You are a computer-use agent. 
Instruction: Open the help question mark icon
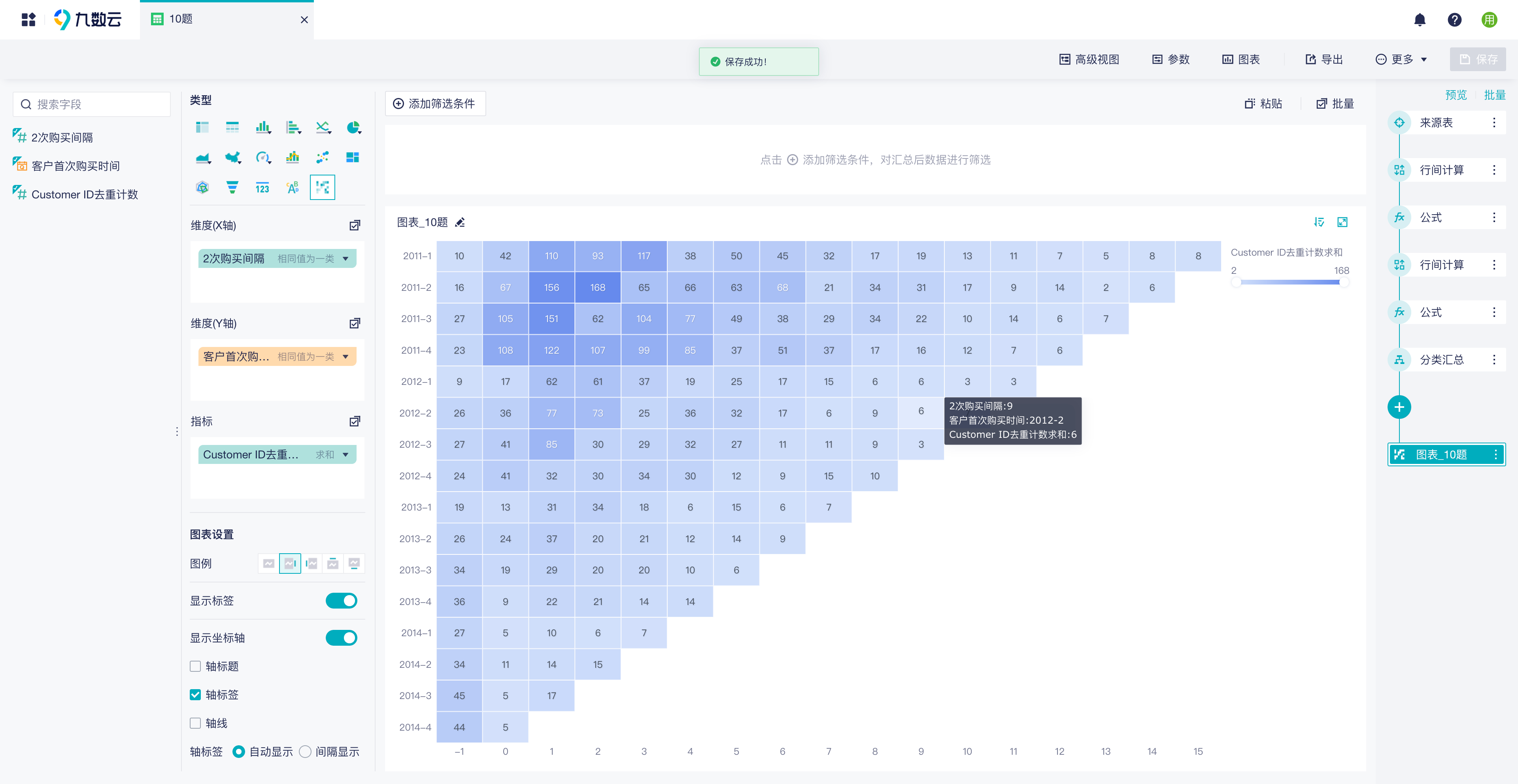pyautogui.click(x=1454, y=20)
